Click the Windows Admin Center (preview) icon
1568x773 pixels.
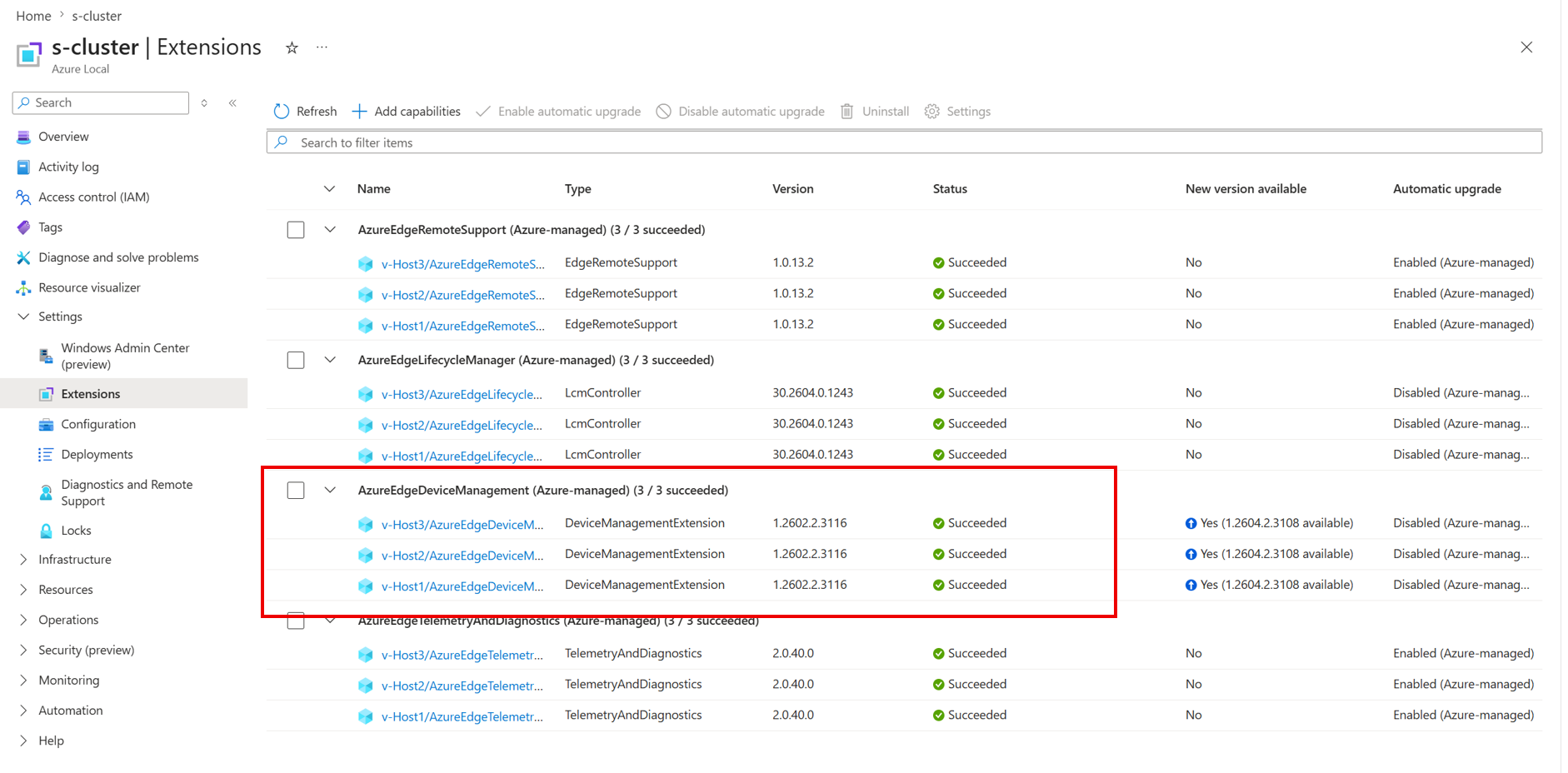[x=46, y=356]
